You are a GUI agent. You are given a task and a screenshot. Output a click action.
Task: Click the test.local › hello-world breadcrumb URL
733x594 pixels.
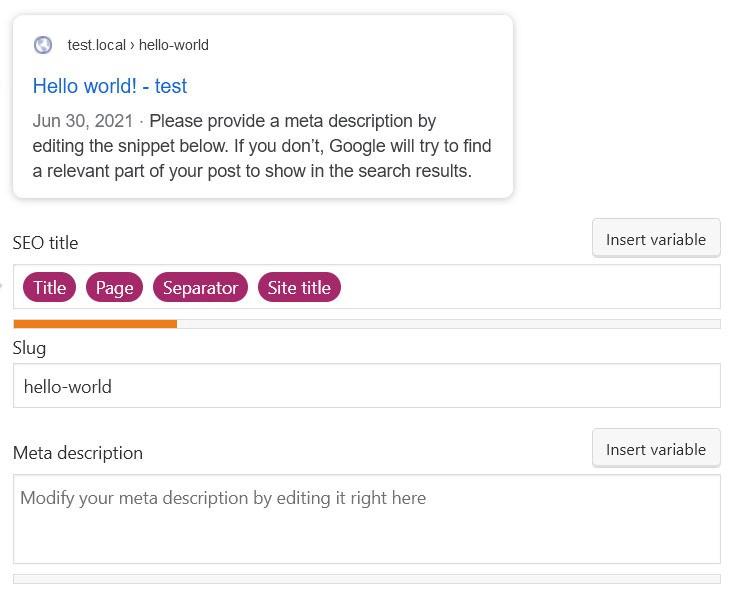138,45
